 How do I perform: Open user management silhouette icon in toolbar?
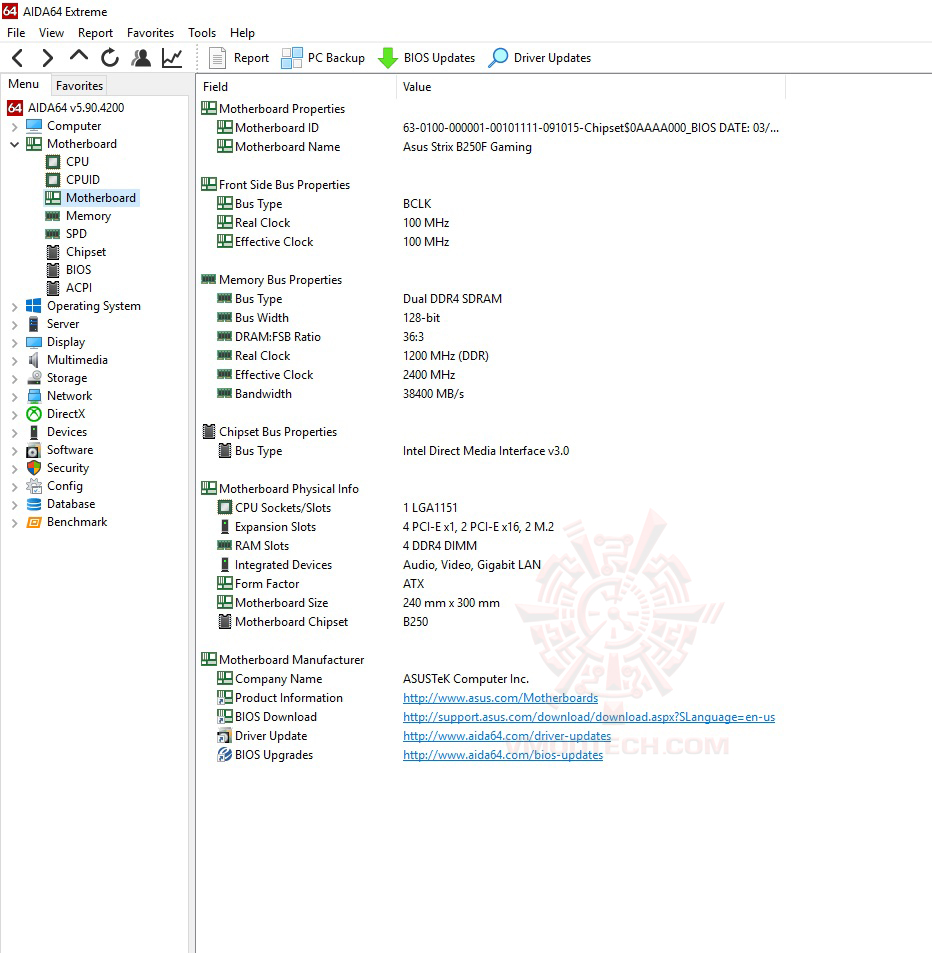pos(141,58)
